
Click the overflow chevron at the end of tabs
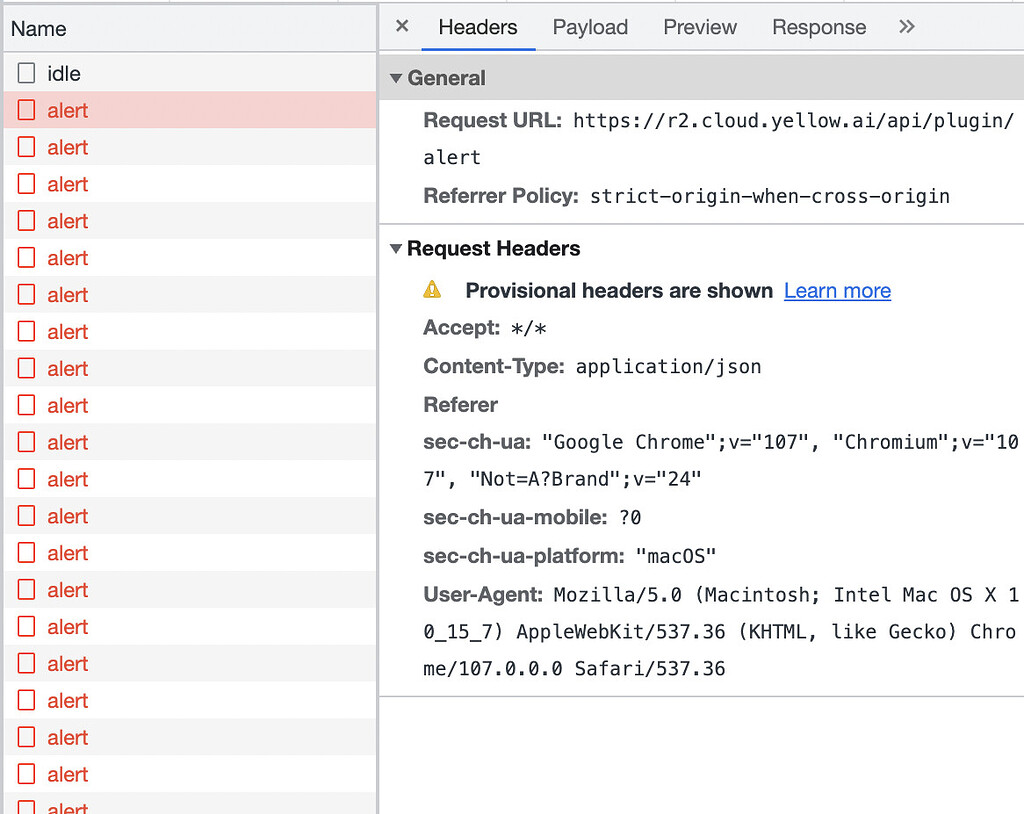906,27
